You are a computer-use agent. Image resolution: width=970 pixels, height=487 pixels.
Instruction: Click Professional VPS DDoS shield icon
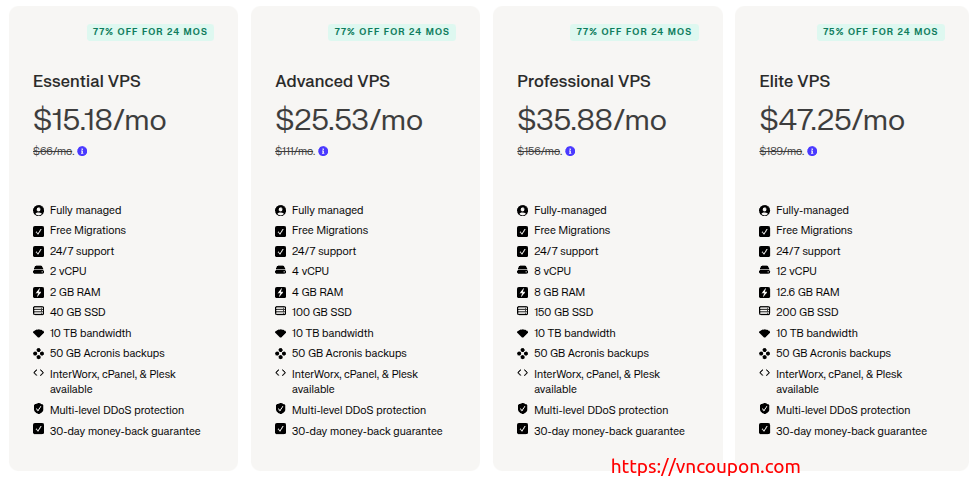coord(523,409)
